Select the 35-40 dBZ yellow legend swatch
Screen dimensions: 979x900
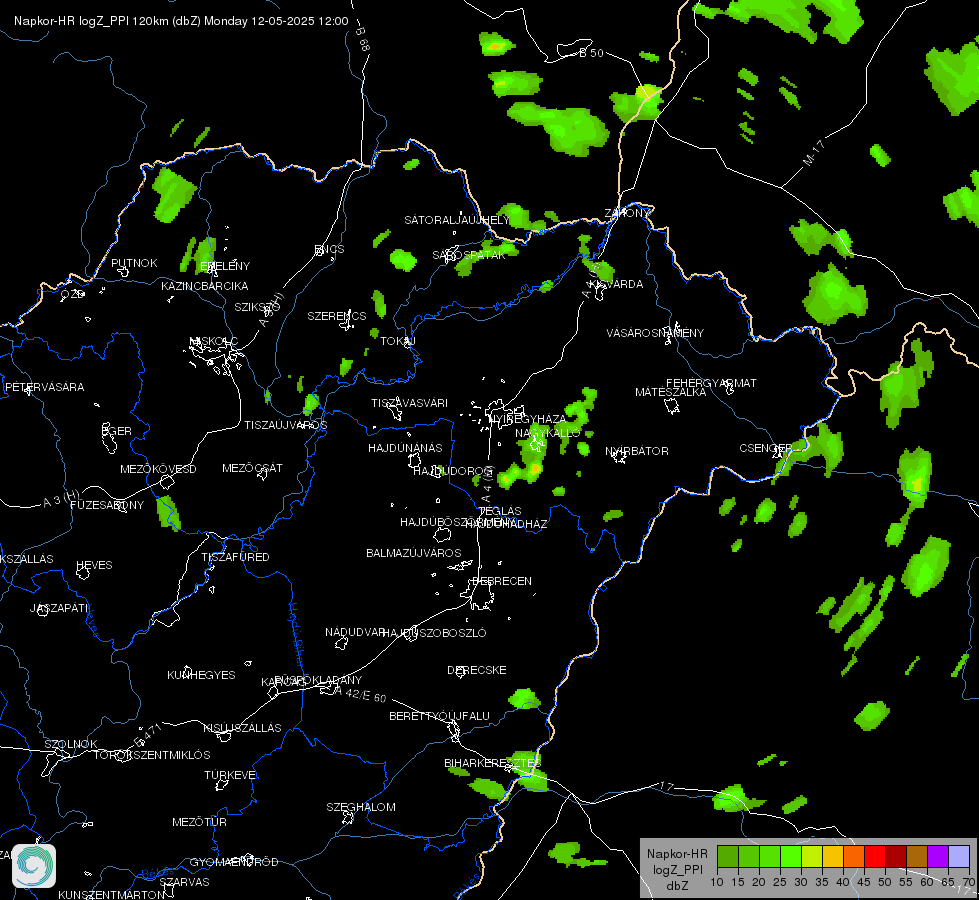(833, 856)
